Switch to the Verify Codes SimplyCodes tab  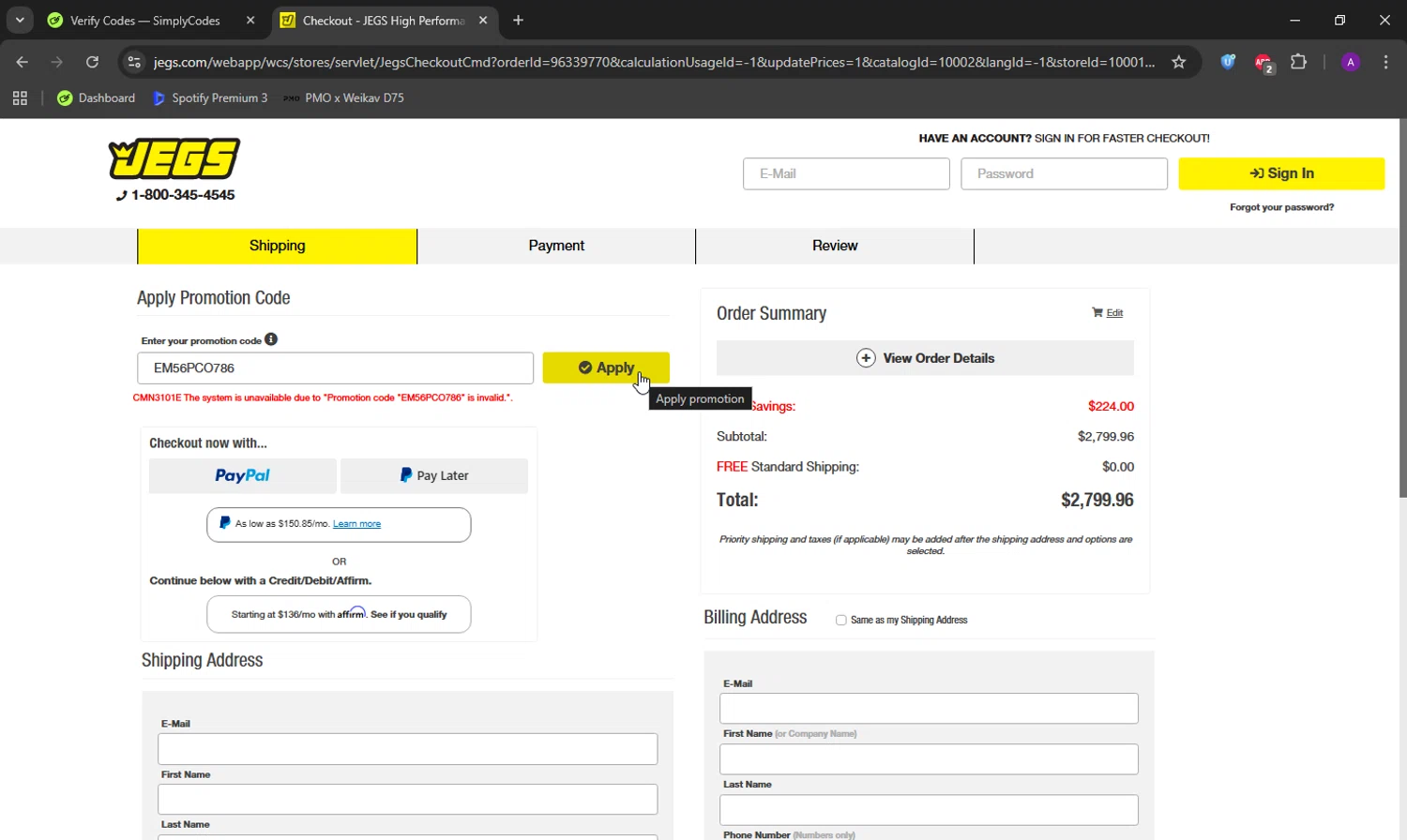[x=145, y=21]
